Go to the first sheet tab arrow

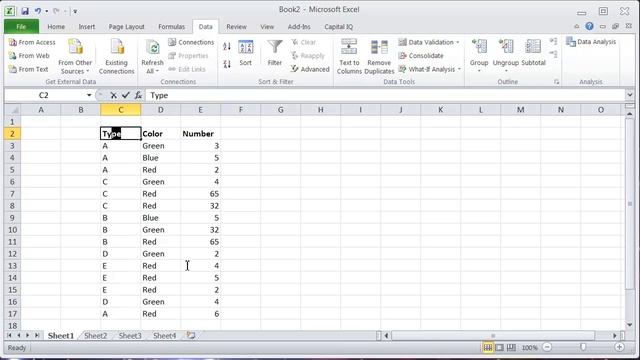point(9,336)
